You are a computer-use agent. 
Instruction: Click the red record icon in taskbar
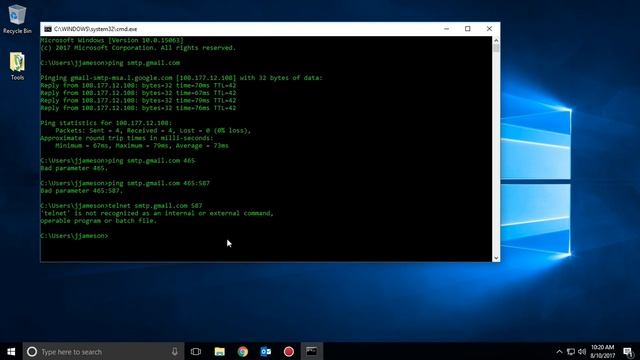point(289,351)
